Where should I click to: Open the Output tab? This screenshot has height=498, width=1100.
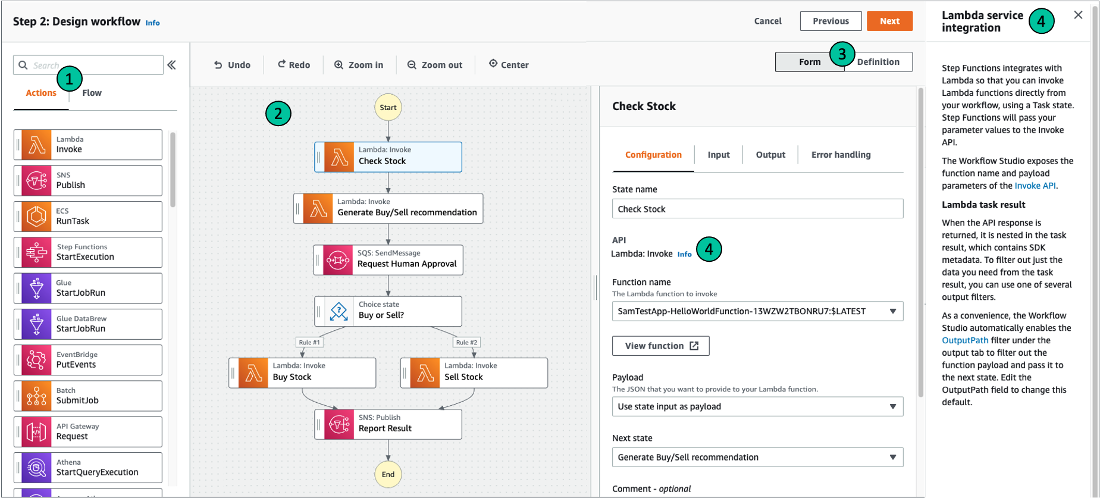coord(770,155)
